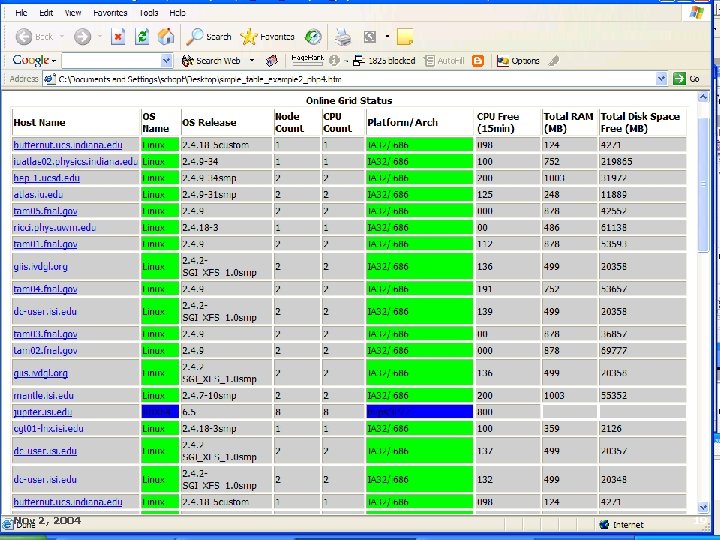Open the mantle.isi.edu host link
The image size is (720, 540).
click(x=44, y=395)
